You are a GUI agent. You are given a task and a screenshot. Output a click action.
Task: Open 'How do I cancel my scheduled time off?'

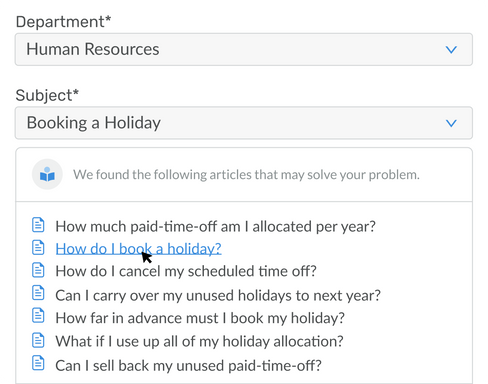point(186,271)
